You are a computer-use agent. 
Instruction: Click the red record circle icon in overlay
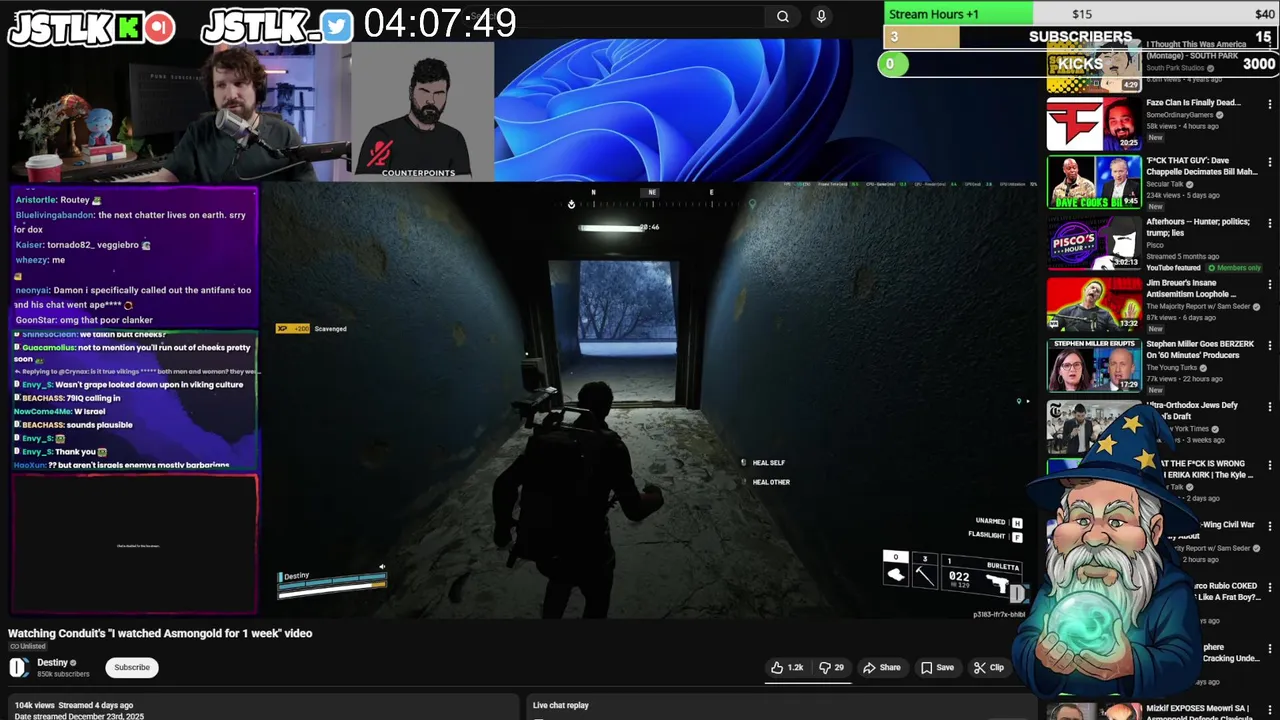click(x=160, y=28)
